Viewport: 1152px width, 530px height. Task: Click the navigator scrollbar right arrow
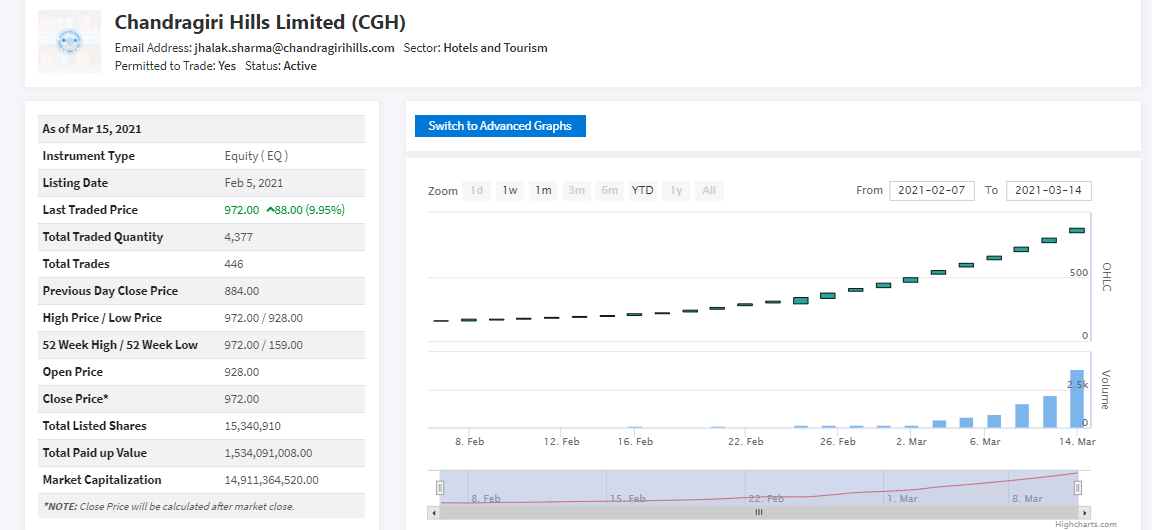[x=1086, y=512]
